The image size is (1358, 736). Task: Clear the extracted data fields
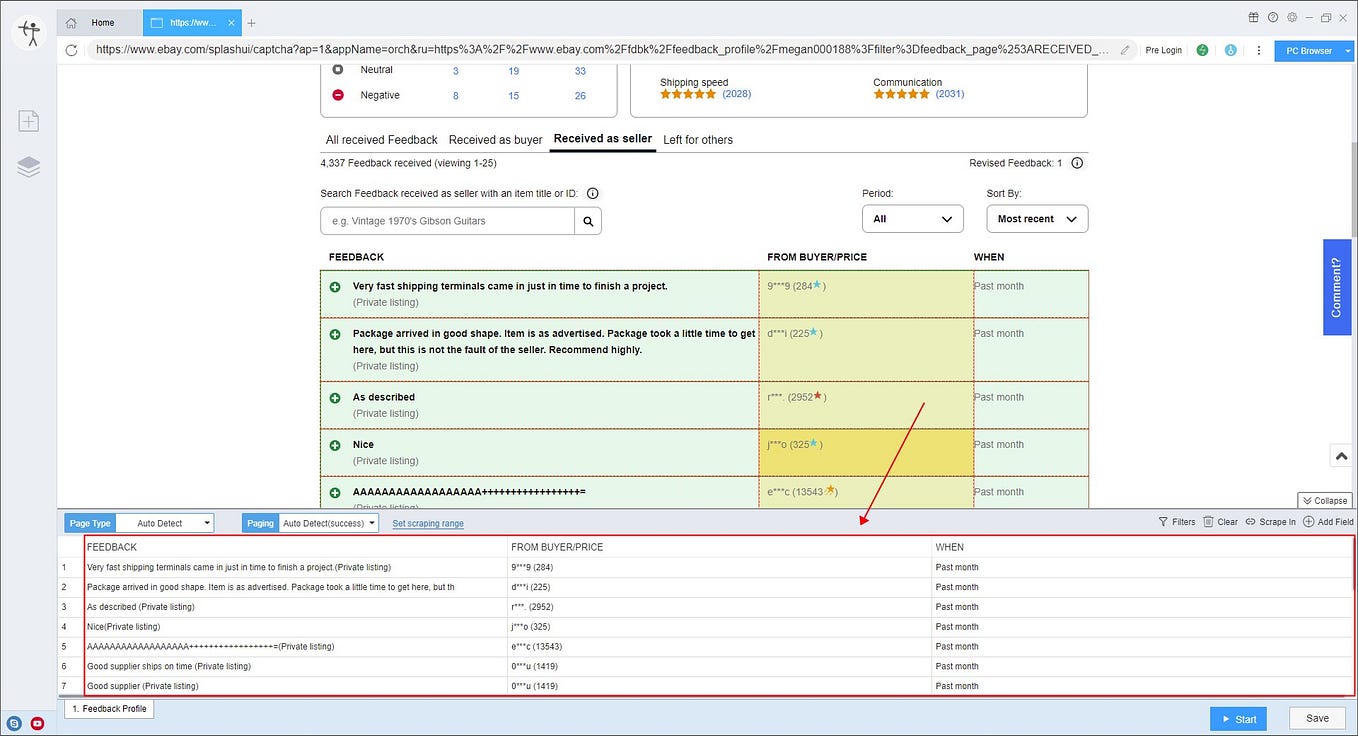click(x=1220, y=521)
